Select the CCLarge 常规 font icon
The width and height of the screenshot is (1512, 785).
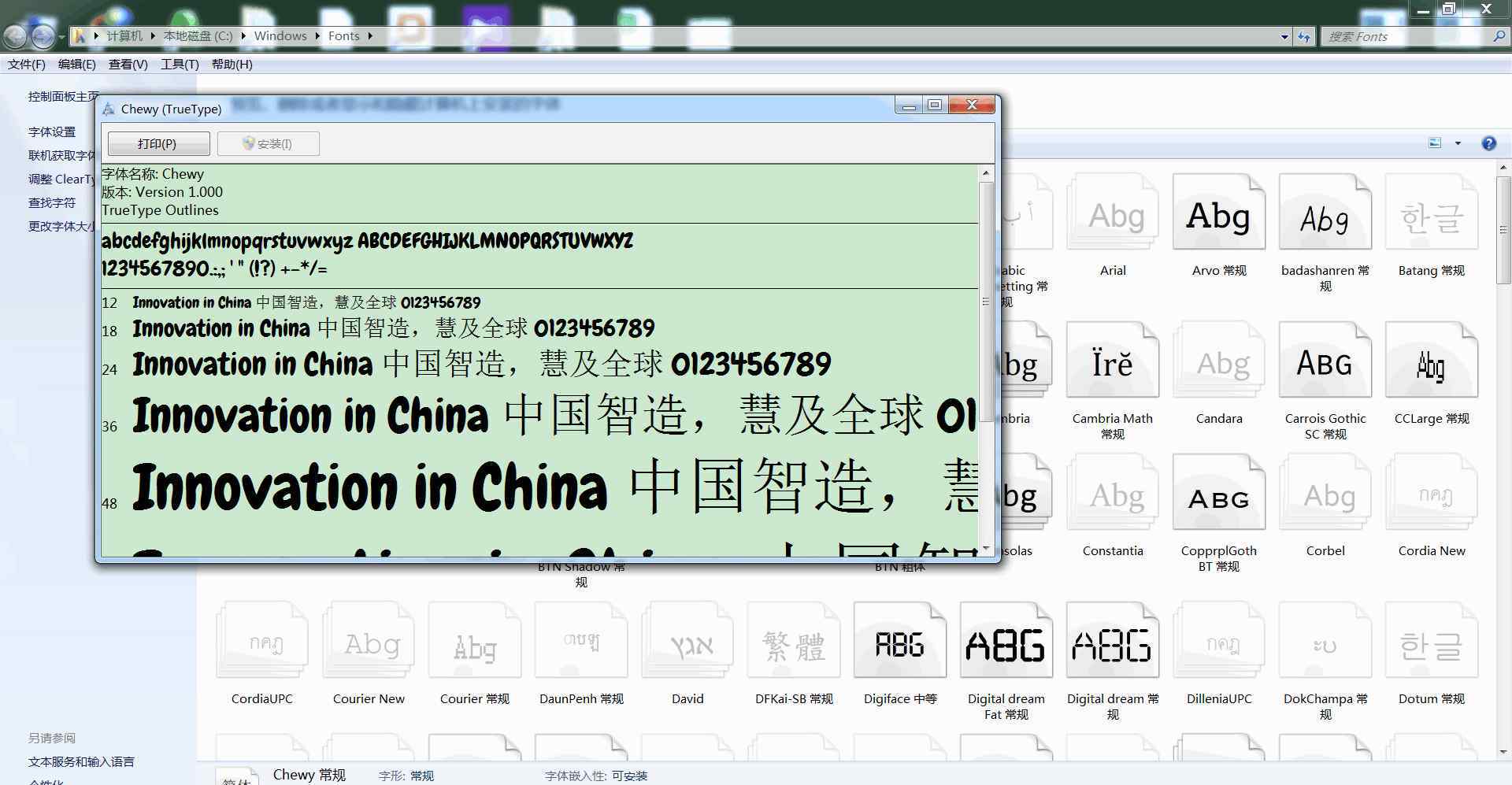(1432, 361)
